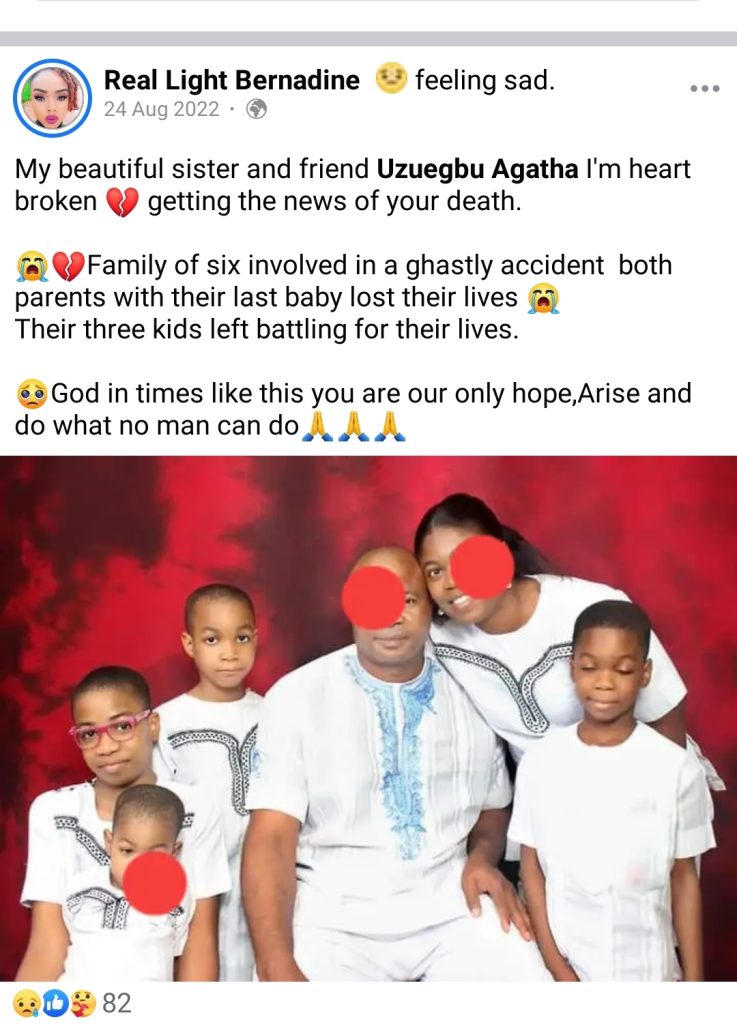
Task: Click the crying sad reaction icon
Action: (x=25, y=1003)
